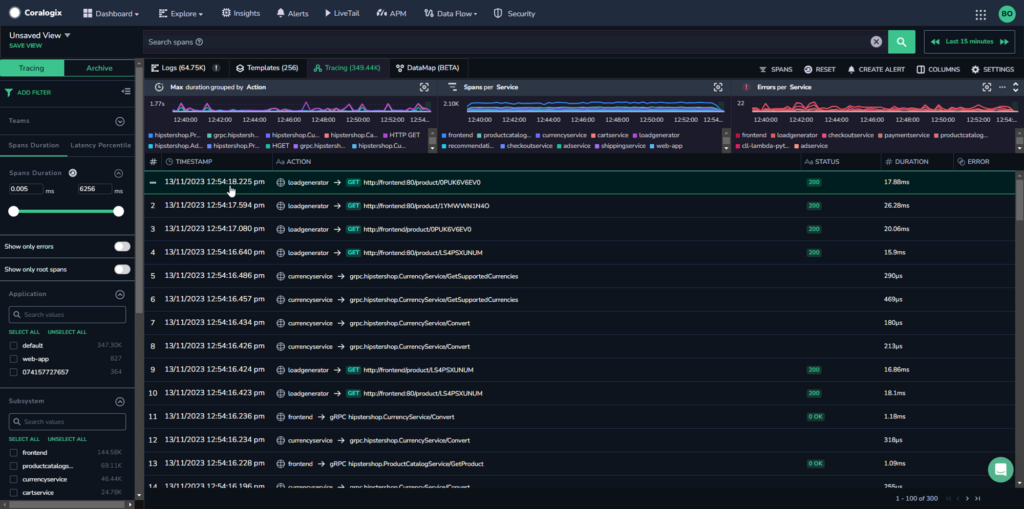Clear the search spans field
Screen dimensions: 1024x509
pos(876,42)
